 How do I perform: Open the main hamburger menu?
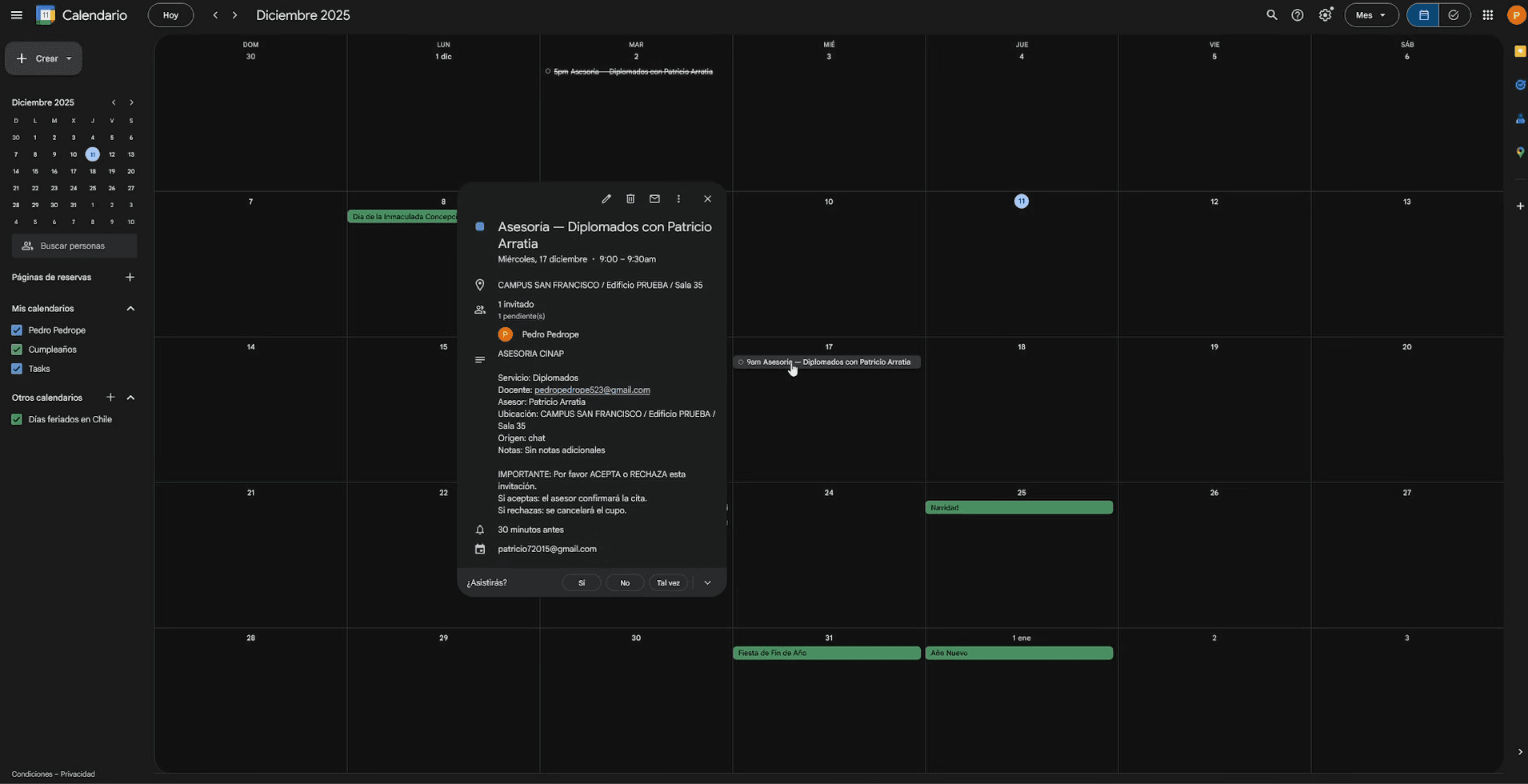[17, 15]
